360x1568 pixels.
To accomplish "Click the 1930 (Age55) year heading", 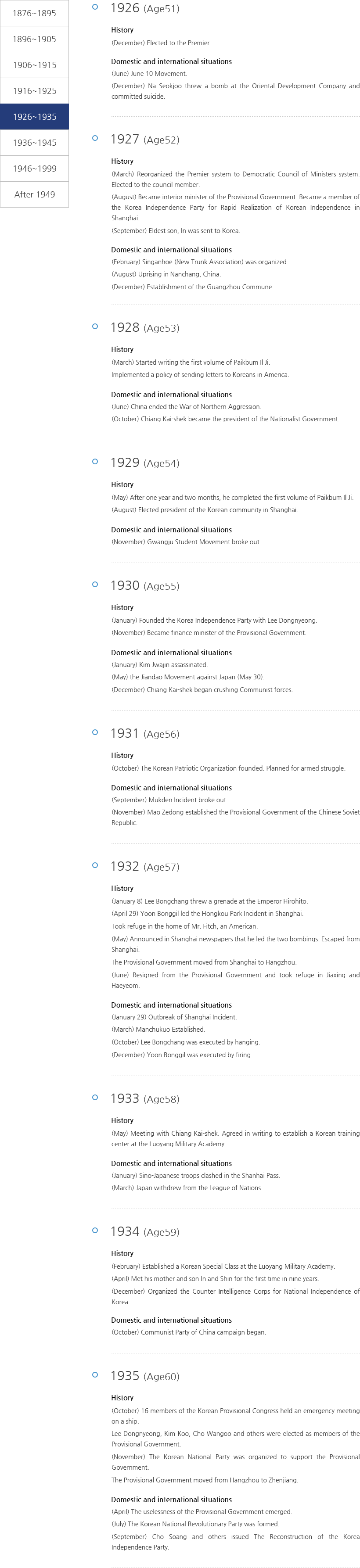I will (x=145, y=586).
